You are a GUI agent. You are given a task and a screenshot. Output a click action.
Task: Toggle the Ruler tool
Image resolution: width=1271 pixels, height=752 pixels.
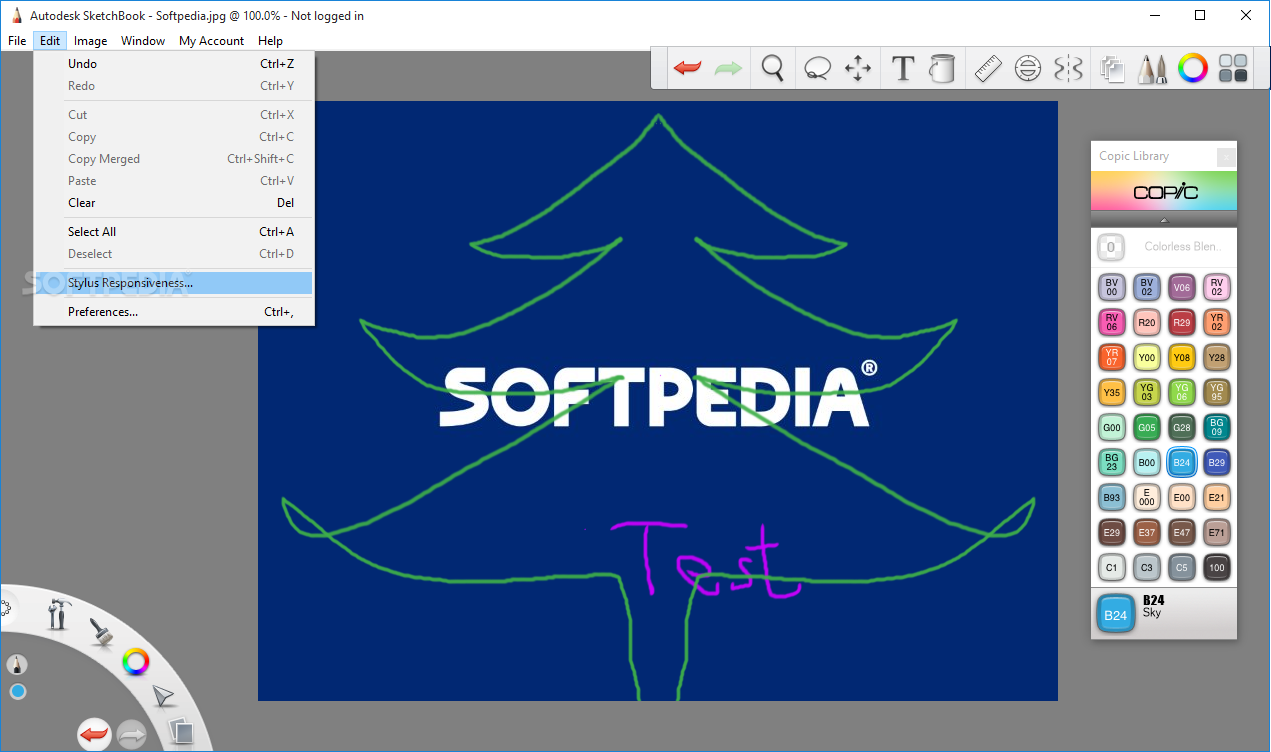(988, 68)
